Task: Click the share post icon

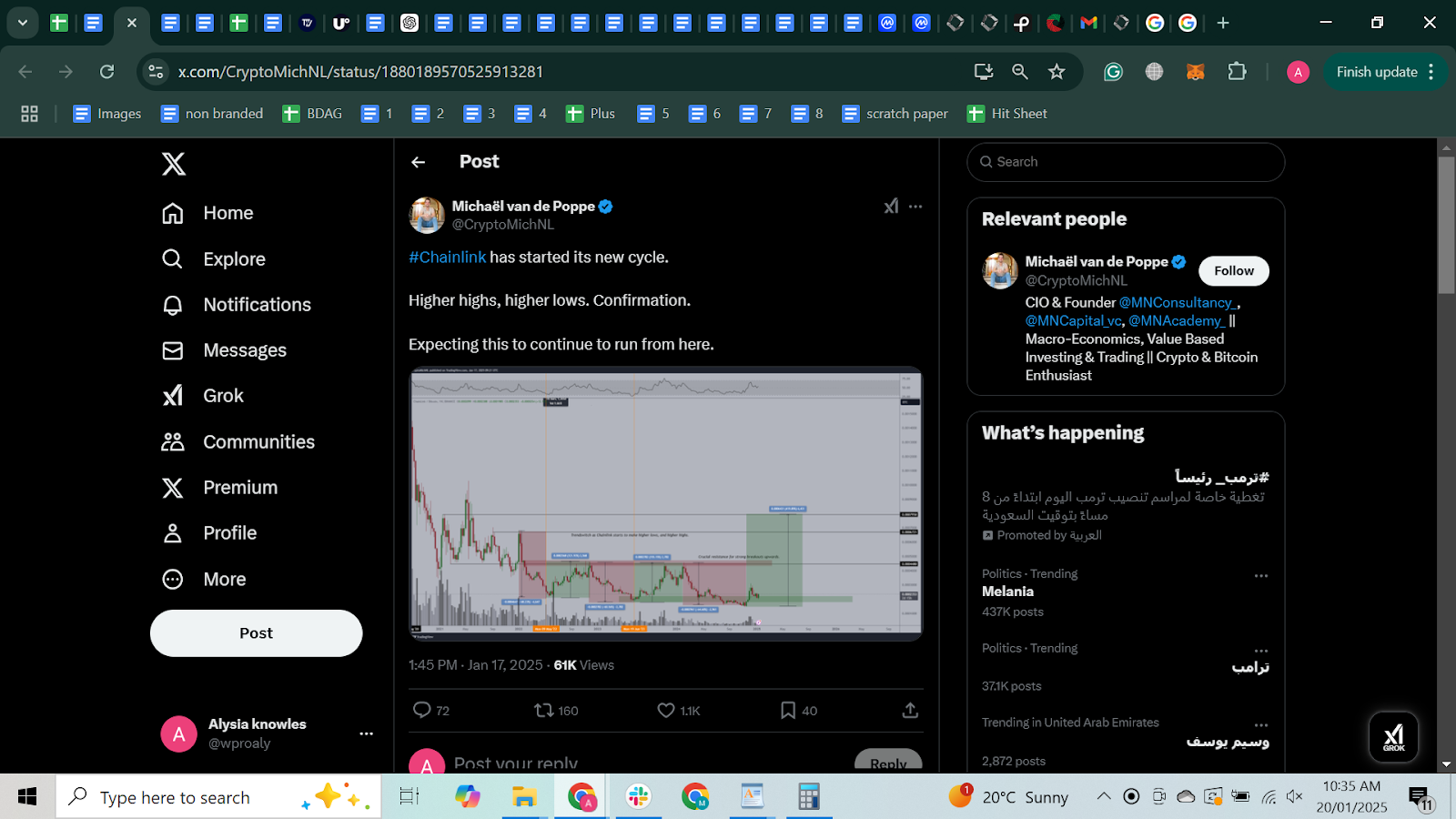Action: pyautogui.click(x=910, y=710)
